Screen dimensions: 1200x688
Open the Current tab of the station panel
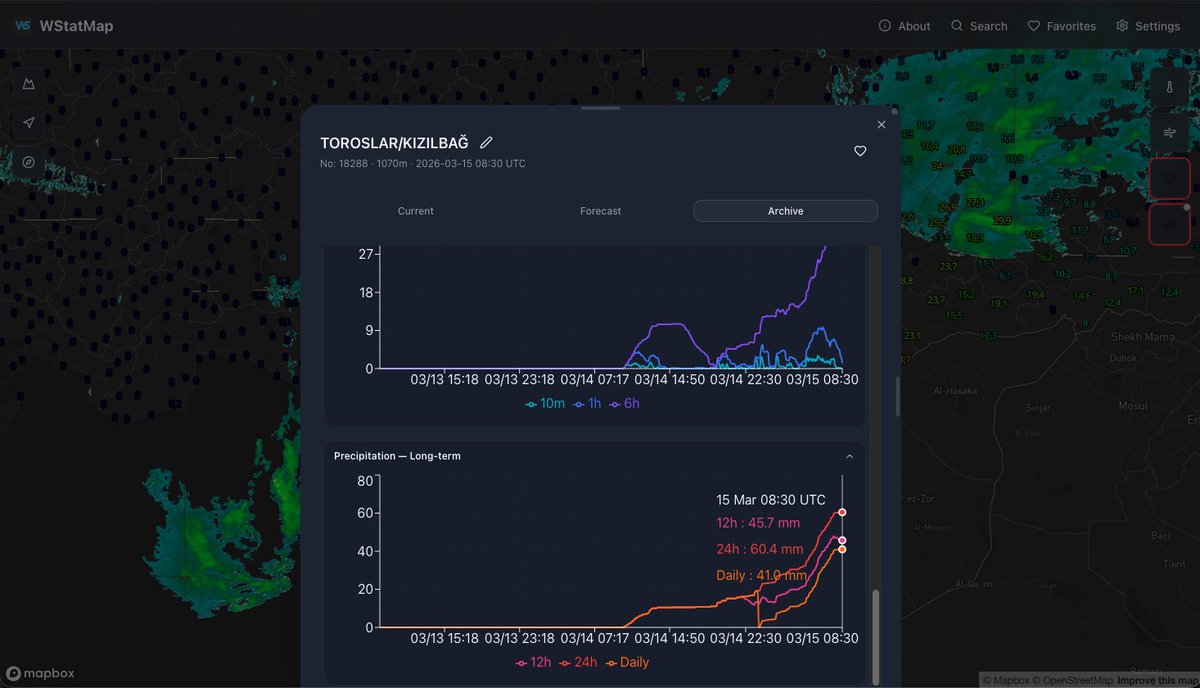(415, 211)
